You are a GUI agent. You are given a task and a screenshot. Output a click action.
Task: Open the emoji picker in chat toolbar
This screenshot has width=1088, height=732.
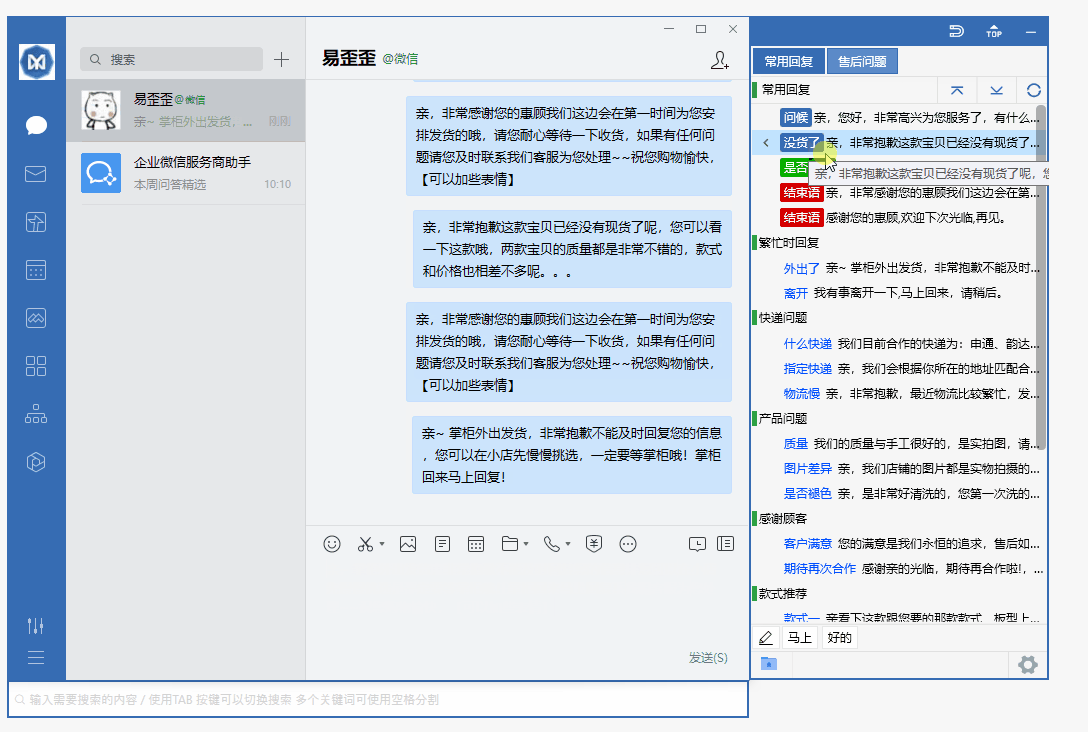point(332,544)
